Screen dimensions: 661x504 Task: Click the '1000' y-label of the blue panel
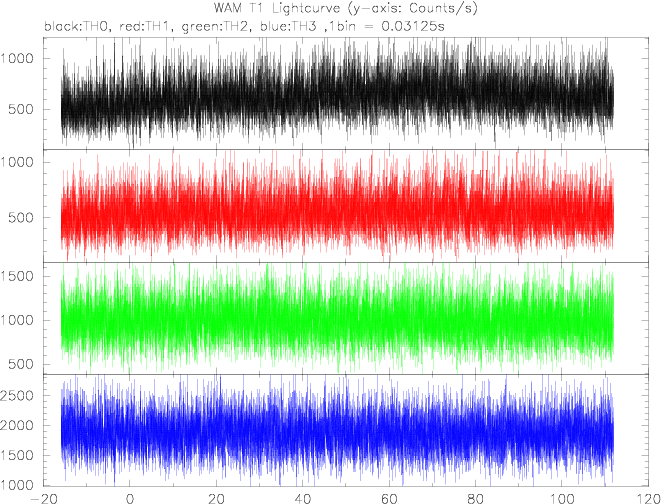[x=17, y=485]
